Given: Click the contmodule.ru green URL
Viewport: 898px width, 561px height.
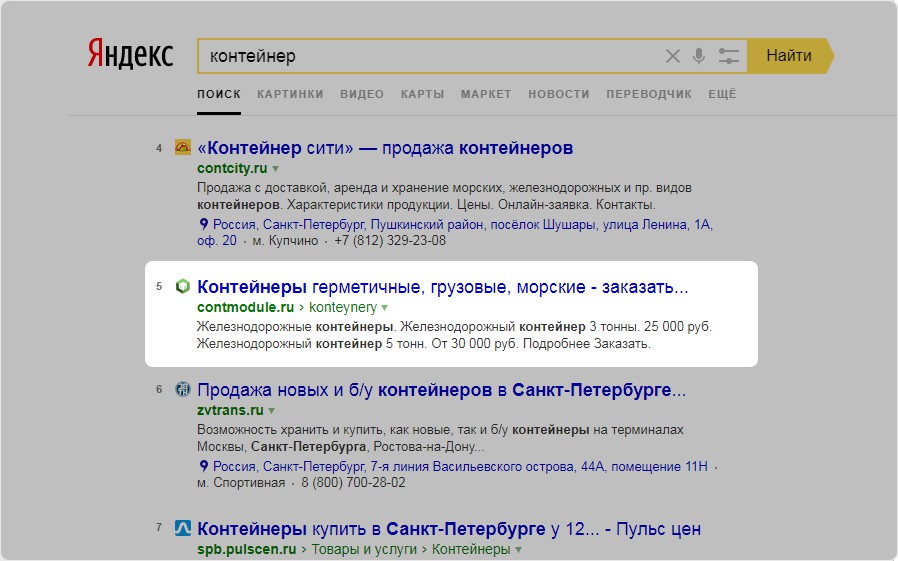Looking at the screenshot, I should [x=245, y=307].
